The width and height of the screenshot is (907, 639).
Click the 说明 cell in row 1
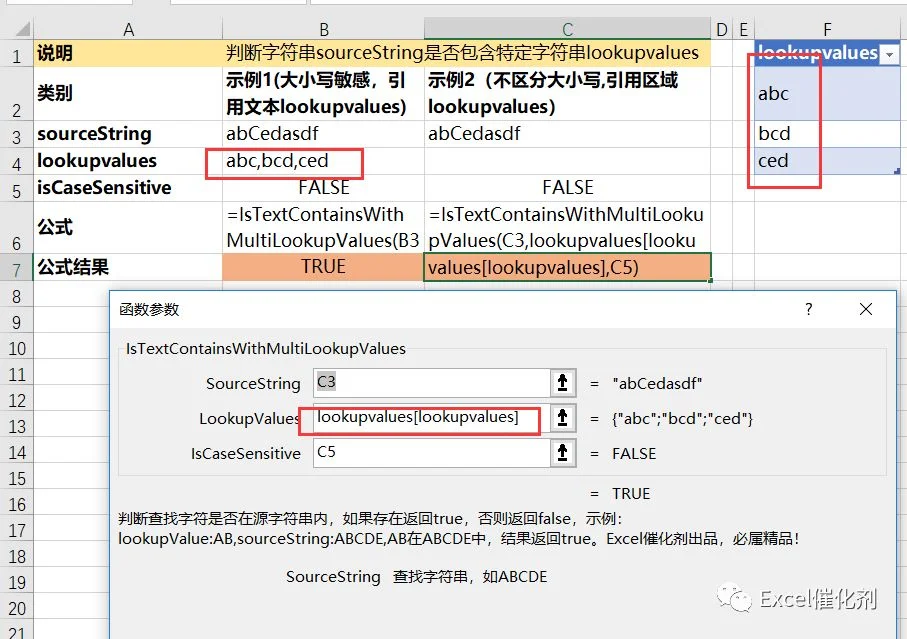click(x=128, y=53)
